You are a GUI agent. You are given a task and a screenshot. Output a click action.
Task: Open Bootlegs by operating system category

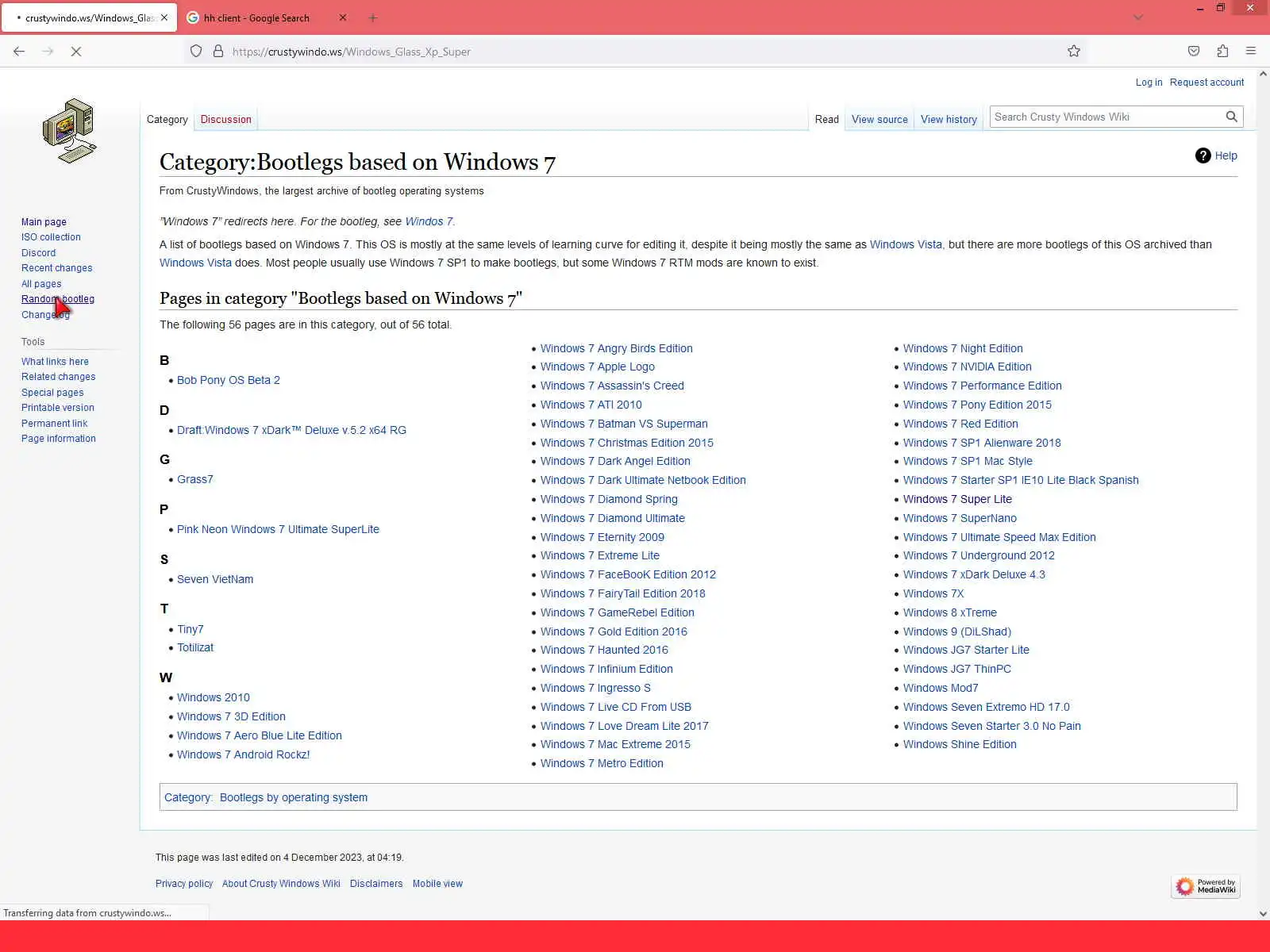coord(294,797)
